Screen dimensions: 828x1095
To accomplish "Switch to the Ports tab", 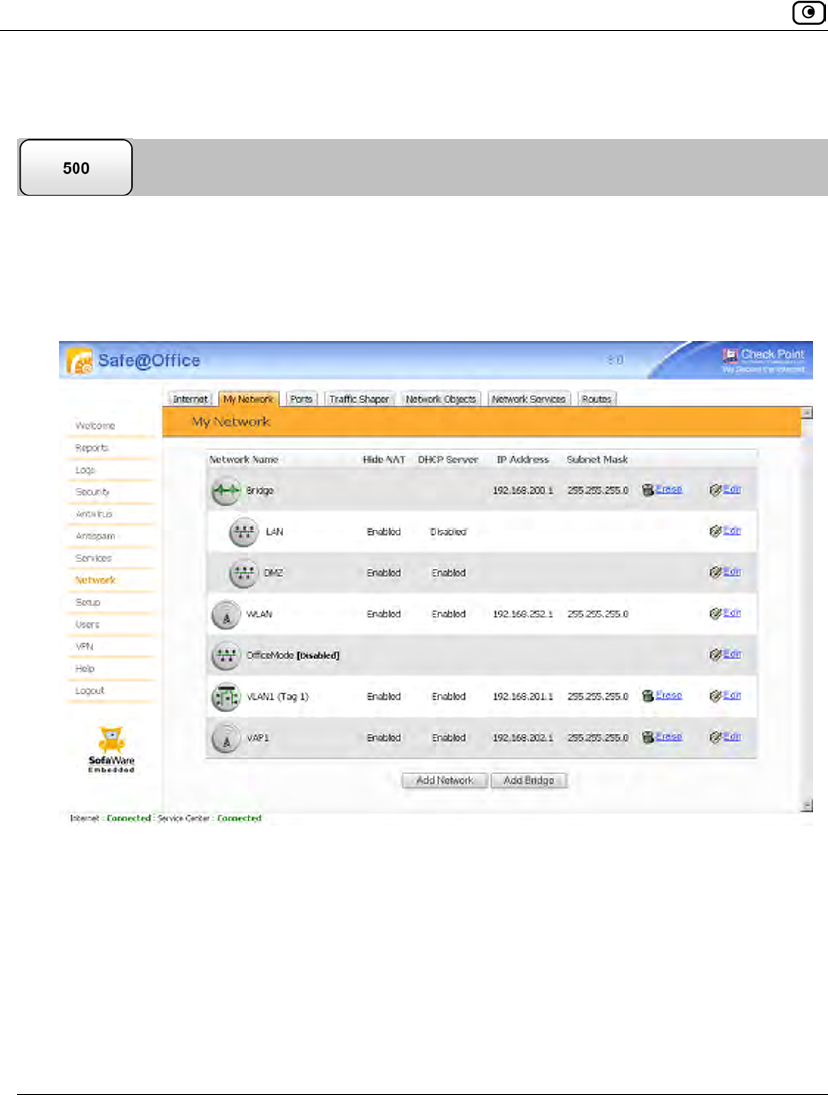I will pos(302,399).
